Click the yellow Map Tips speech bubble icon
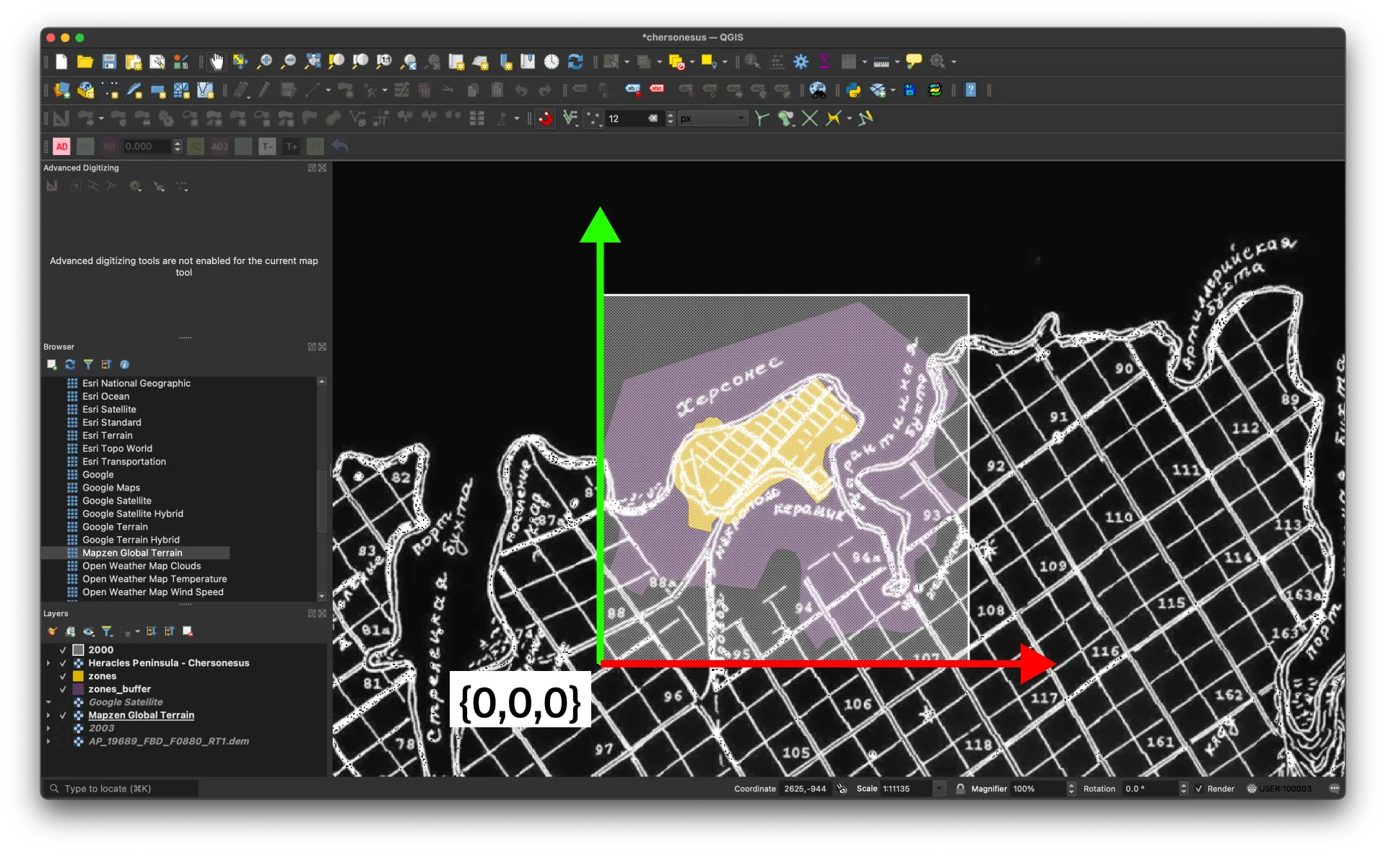 (914, 62)
